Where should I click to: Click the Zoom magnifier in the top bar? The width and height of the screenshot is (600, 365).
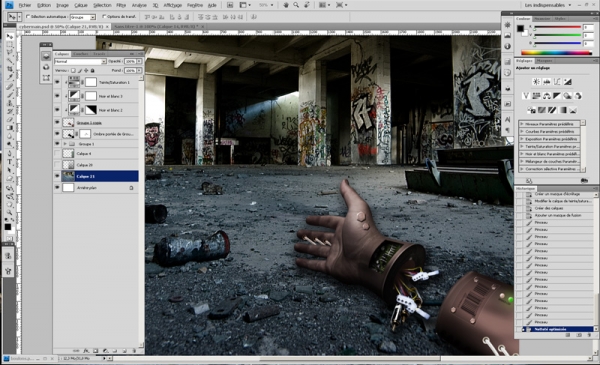point(296,5)
